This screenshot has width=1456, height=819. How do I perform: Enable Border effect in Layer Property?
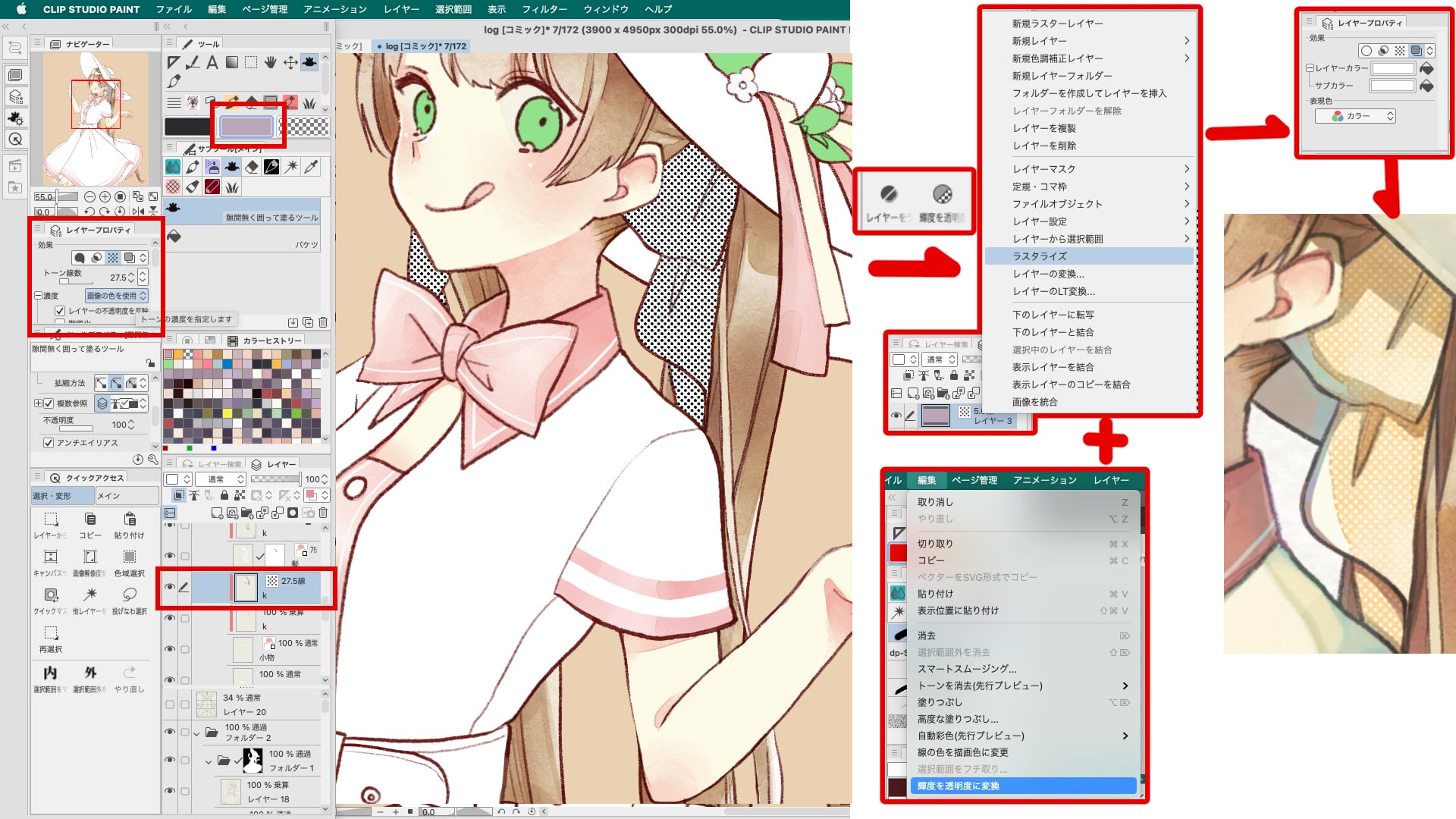click(80, 258)
